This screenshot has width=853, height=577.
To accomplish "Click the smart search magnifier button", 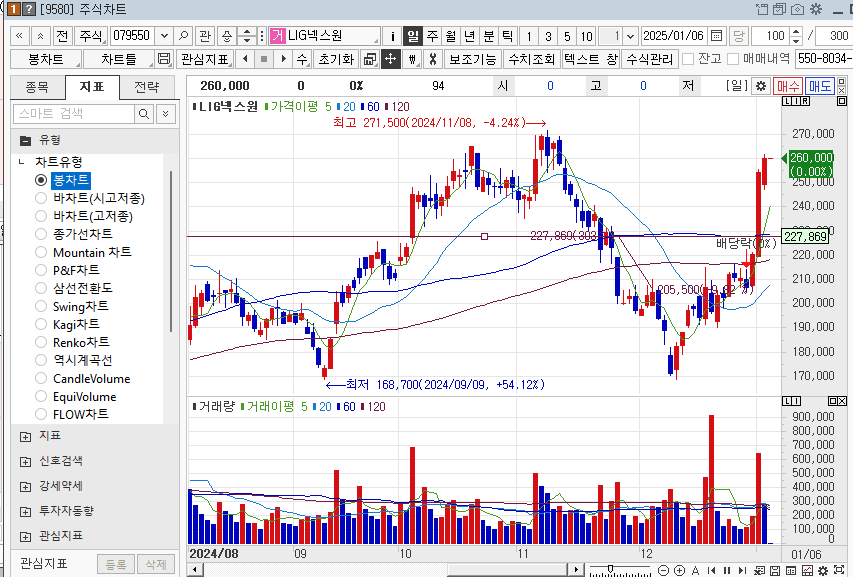I will (x=144, y=114).
